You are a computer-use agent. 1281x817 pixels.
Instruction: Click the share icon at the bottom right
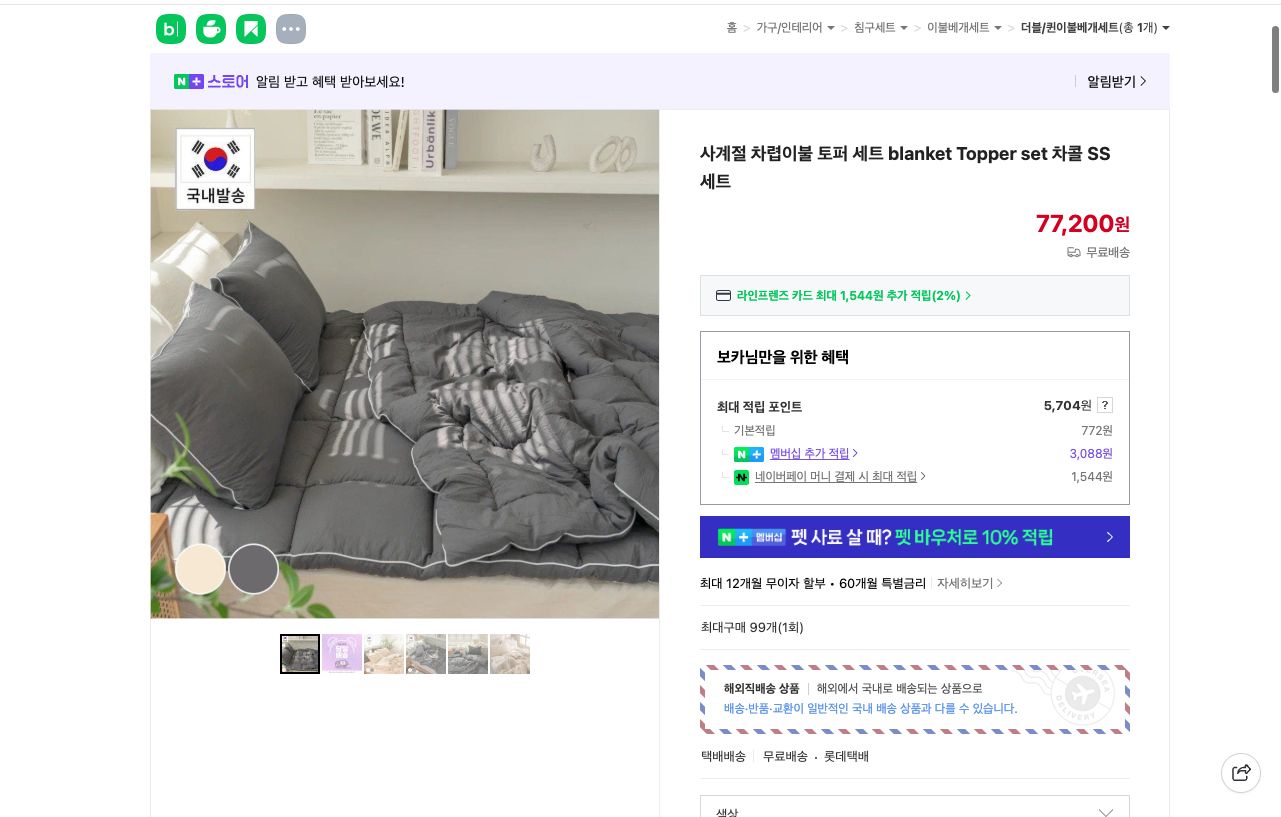[x=1241, y=772]
